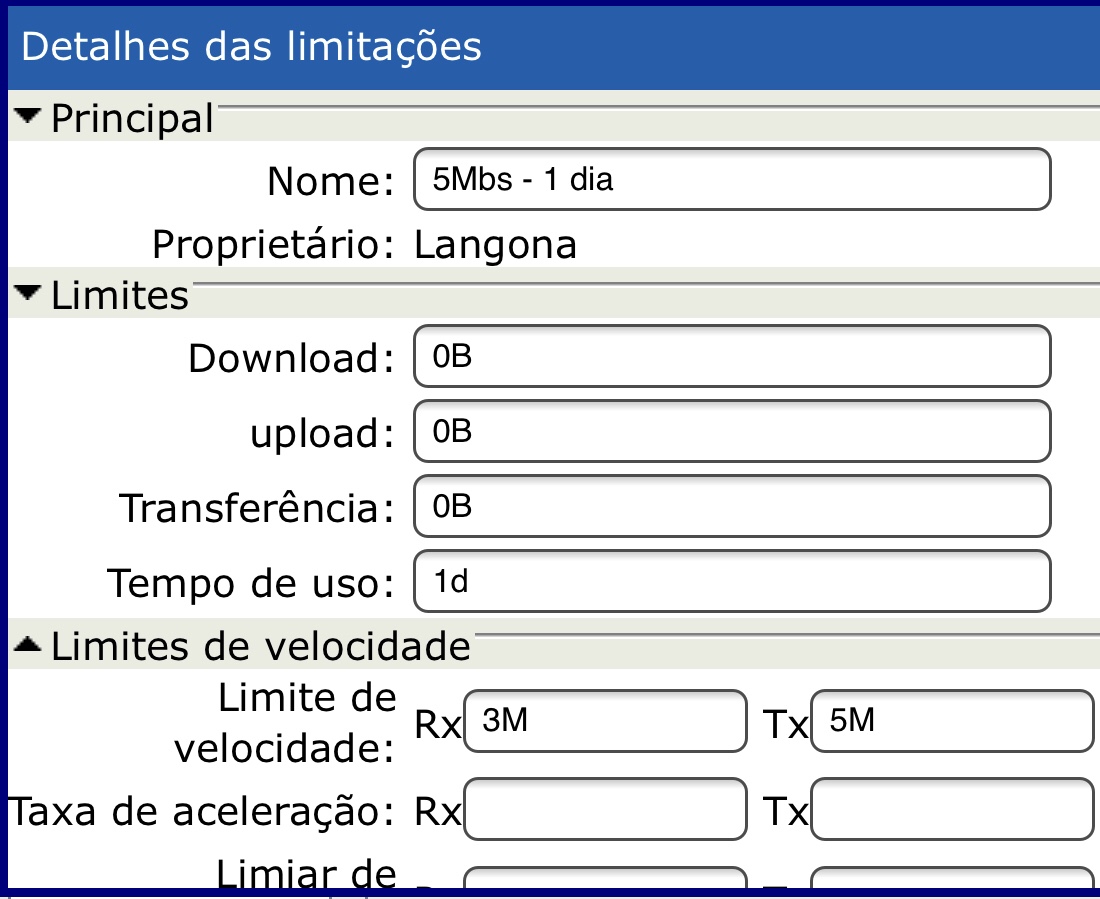Click the Tx speed limit field showing 5M
This screenshot has width=1100, height=899.
click(x=951, y=721)
